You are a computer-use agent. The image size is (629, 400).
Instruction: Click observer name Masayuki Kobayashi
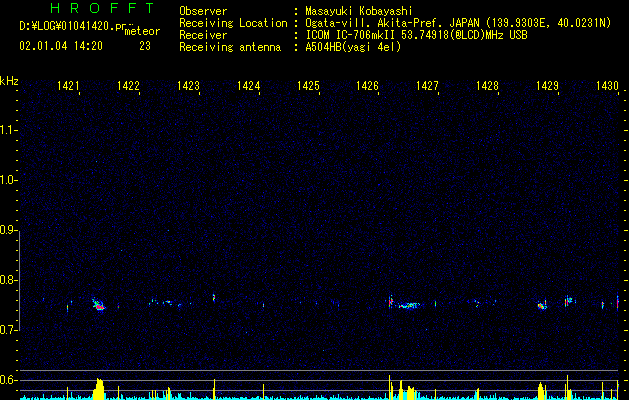(x=359, y=11)
